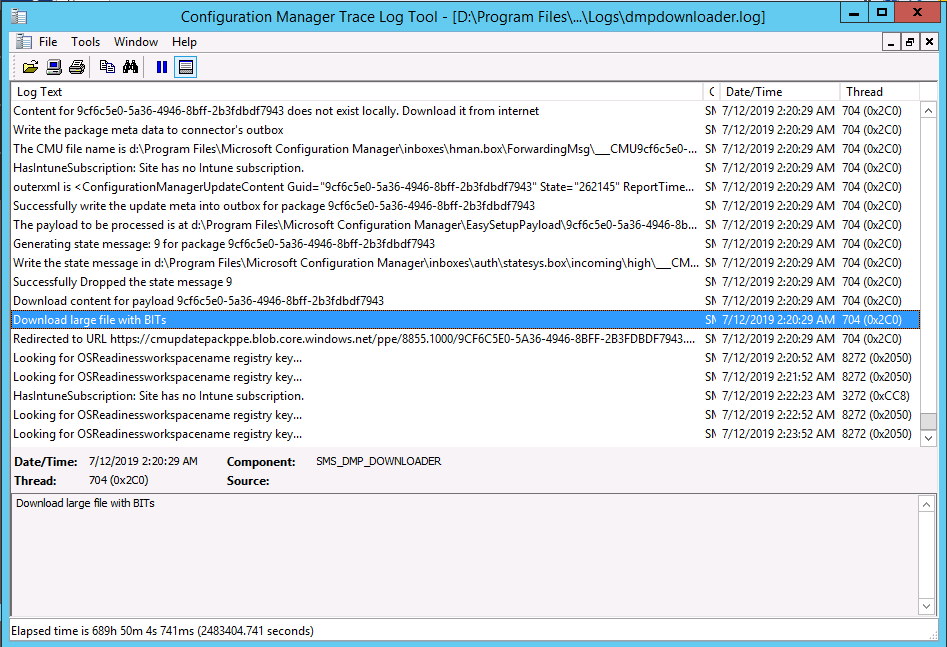The image size is (947, 647).
Task: Click the Elapsed time status bar text
Action: tap(162, 631)
